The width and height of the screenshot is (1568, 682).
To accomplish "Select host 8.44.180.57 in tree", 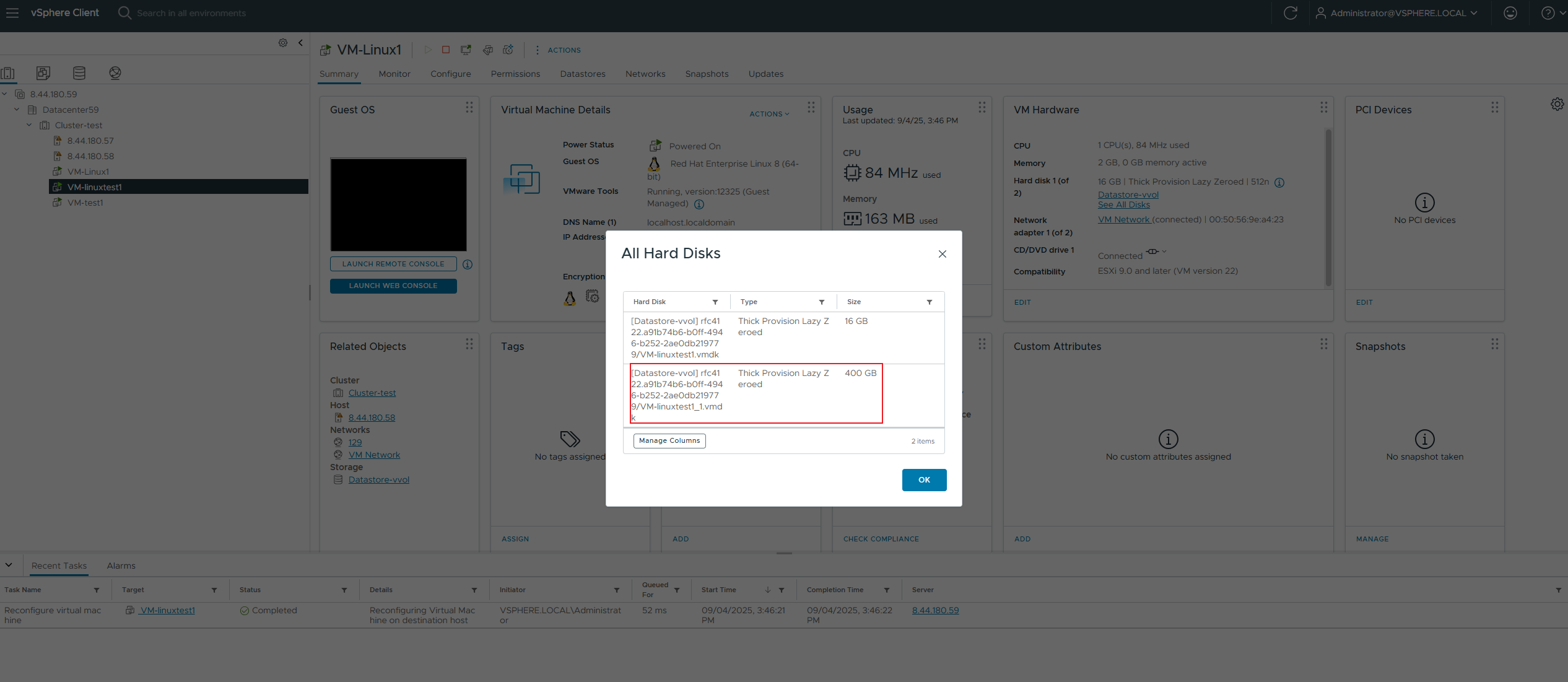I will (x=90, y=141).
